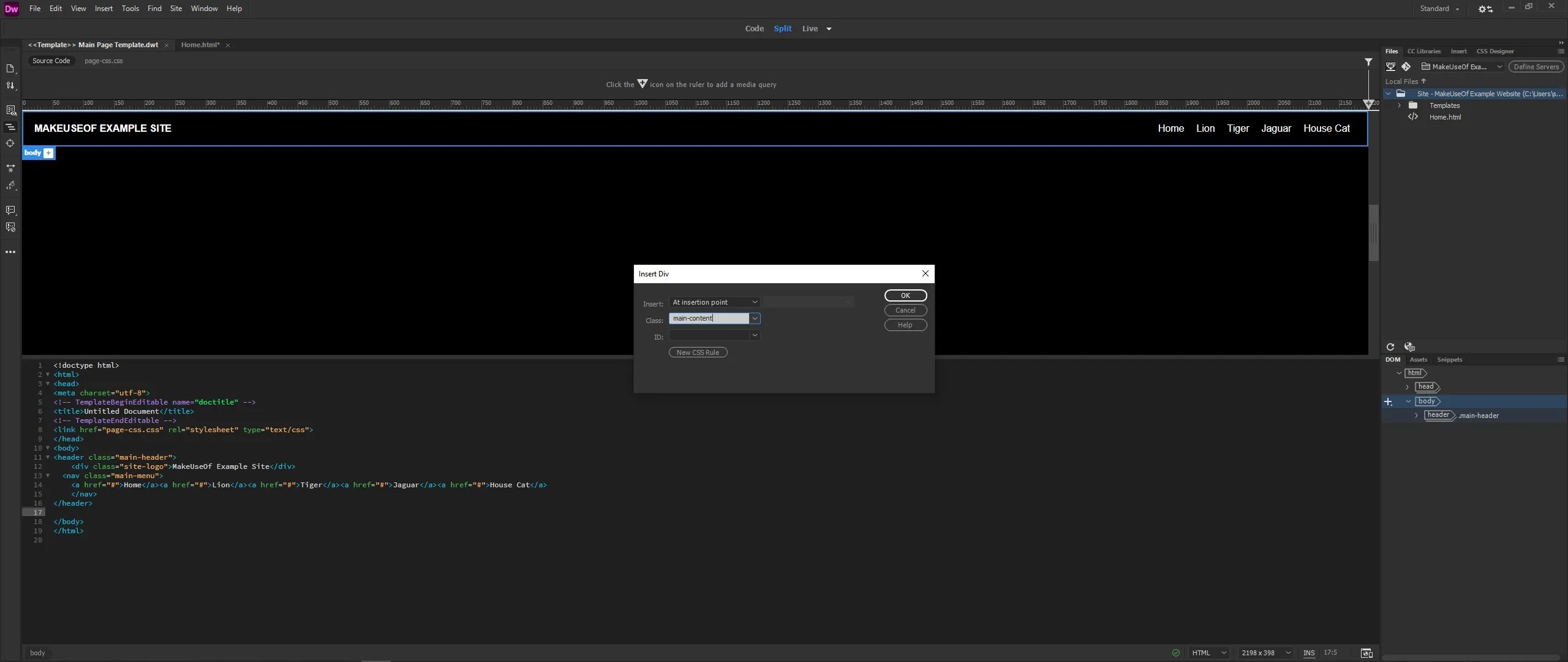
Task: Click the ellipsis icon at toolbar bottom
Action: point(10,251)
